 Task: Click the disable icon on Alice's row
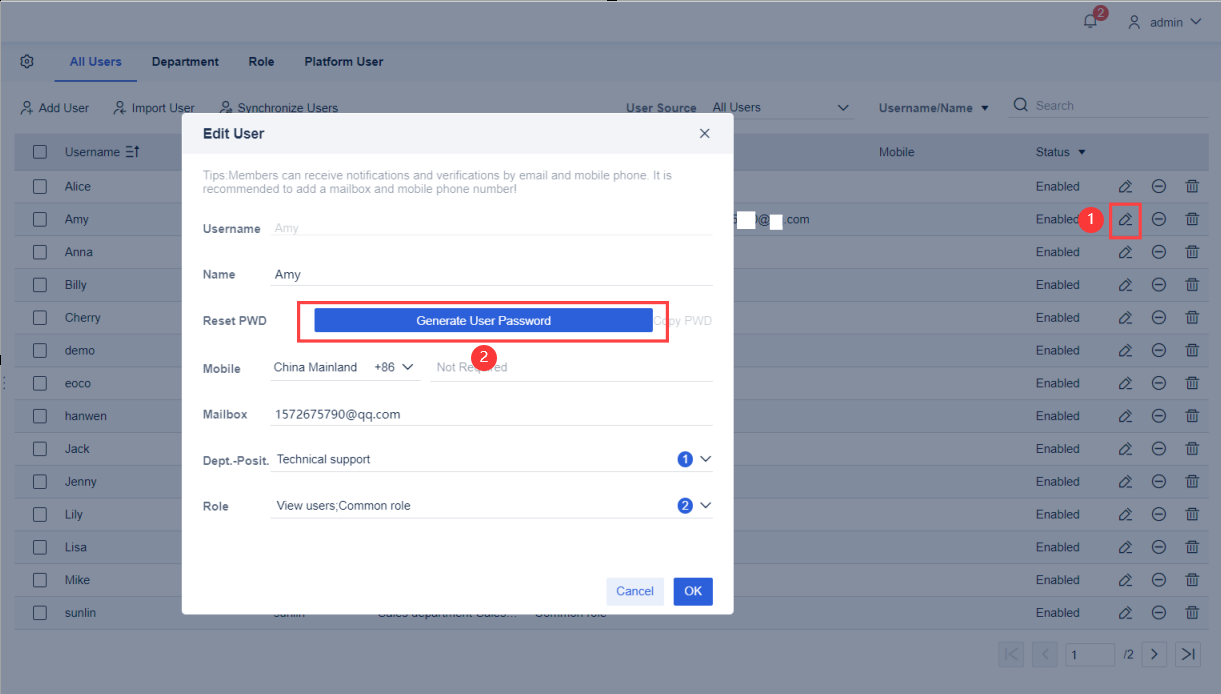point(1159,186)
